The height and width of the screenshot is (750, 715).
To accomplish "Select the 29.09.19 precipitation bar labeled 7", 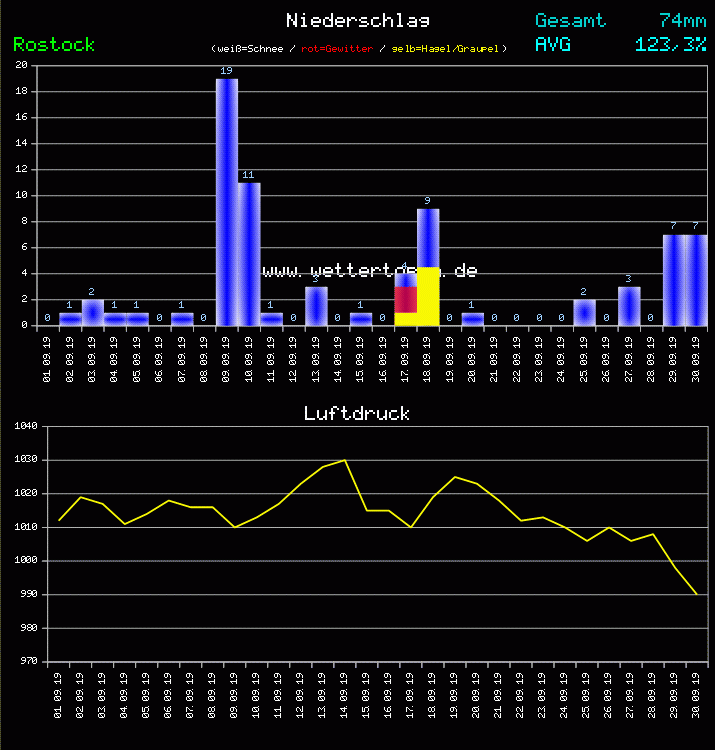I will 673,280.
